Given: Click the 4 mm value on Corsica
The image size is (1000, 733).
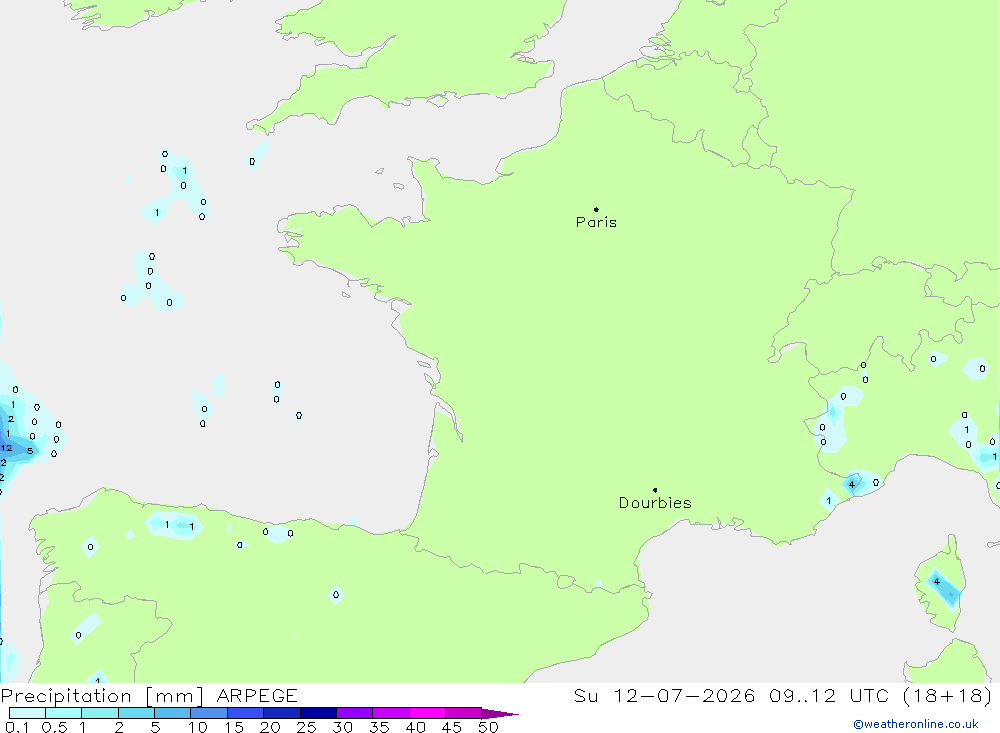Looking at the screenshot, I should (x=936, y=581).
